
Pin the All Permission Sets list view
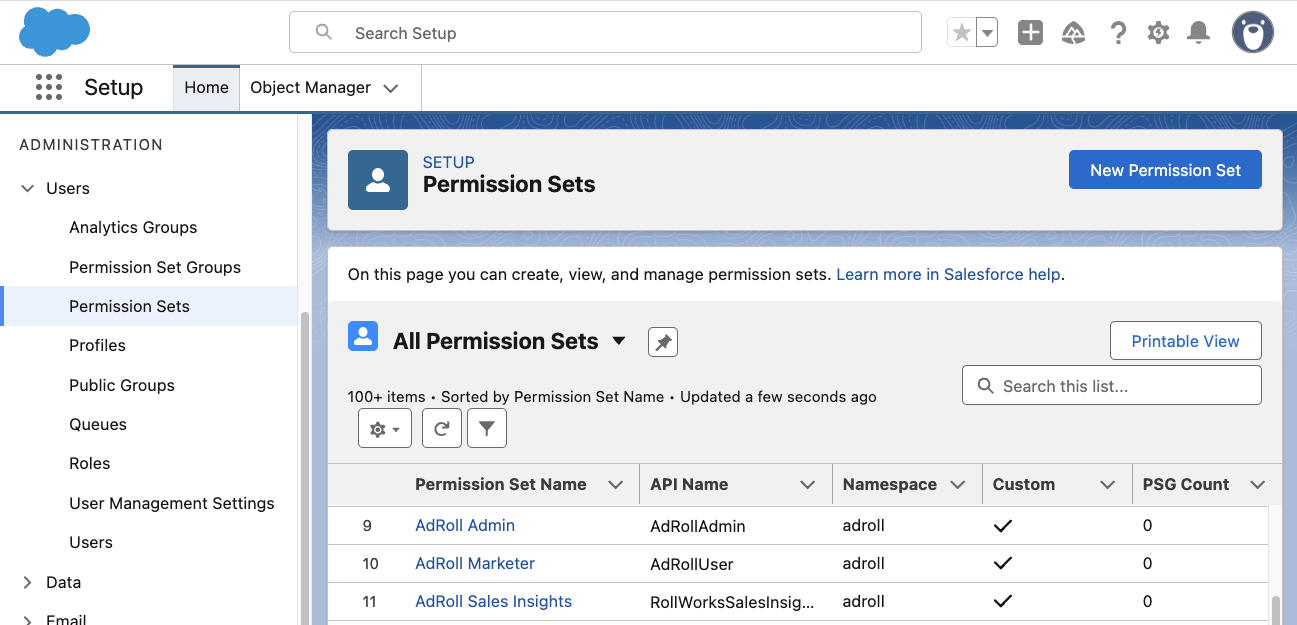[662, 342]
